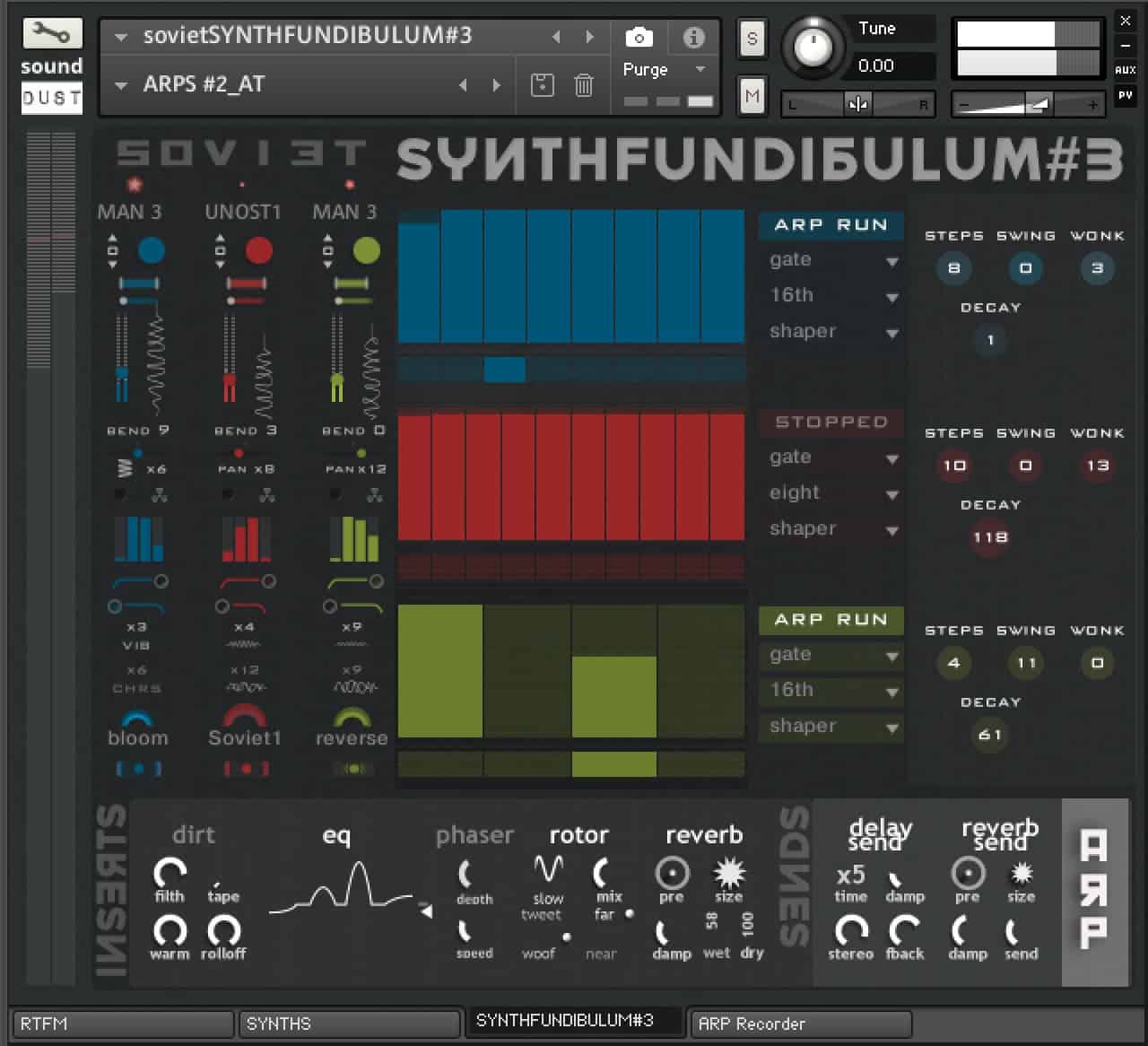1148x1046 pixels.
Task: Click the blue oscillator circle under MAN 3
Action: (152, 250)
